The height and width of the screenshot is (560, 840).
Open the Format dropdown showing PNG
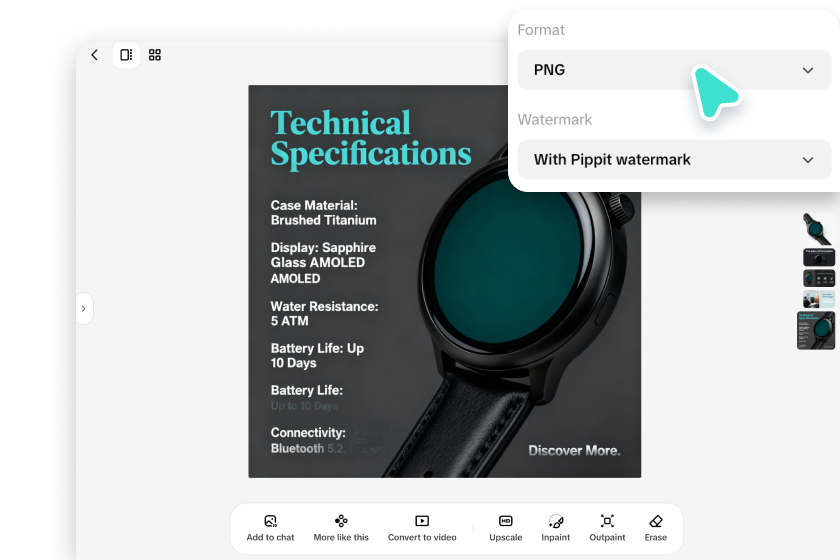click(x=674, y=70)
